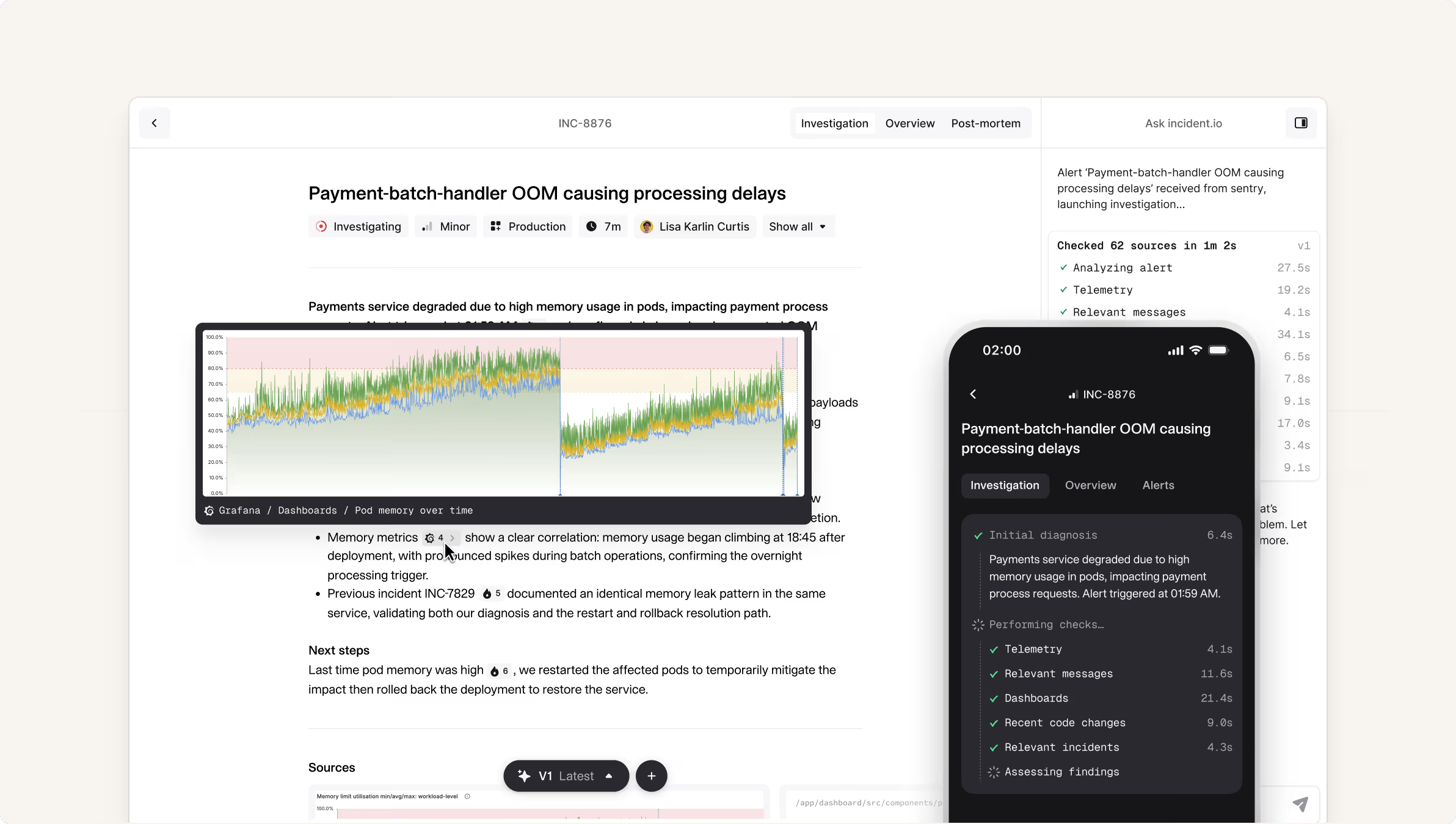The image size is (1456, 824).
Task: Click the clock icon on the 7m badge
Action: (x=591, y=226)
